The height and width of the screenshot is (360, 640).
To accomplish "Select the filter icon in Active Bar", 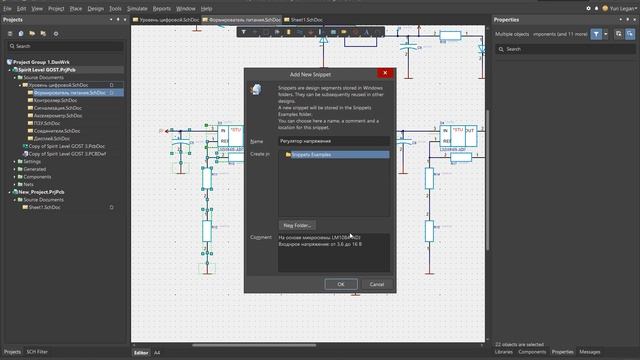I will [244, 32].
